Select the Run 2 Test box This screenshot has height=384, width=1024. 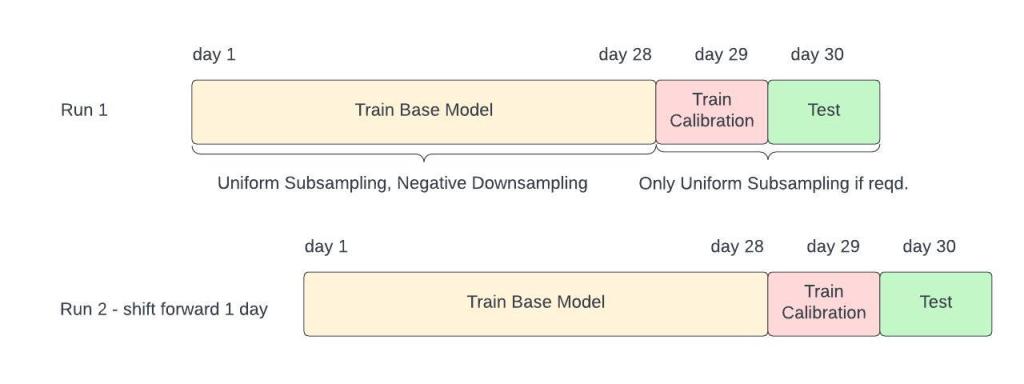[x=936, y=304]
